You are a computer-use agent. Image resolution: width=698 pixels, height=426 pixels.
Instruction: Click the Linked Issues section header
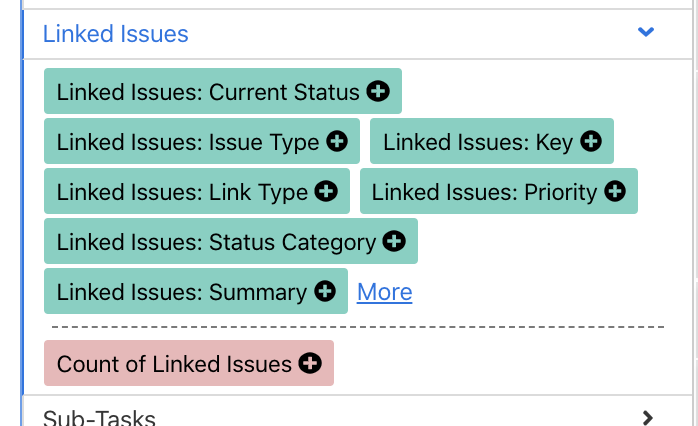pos(116,34)
